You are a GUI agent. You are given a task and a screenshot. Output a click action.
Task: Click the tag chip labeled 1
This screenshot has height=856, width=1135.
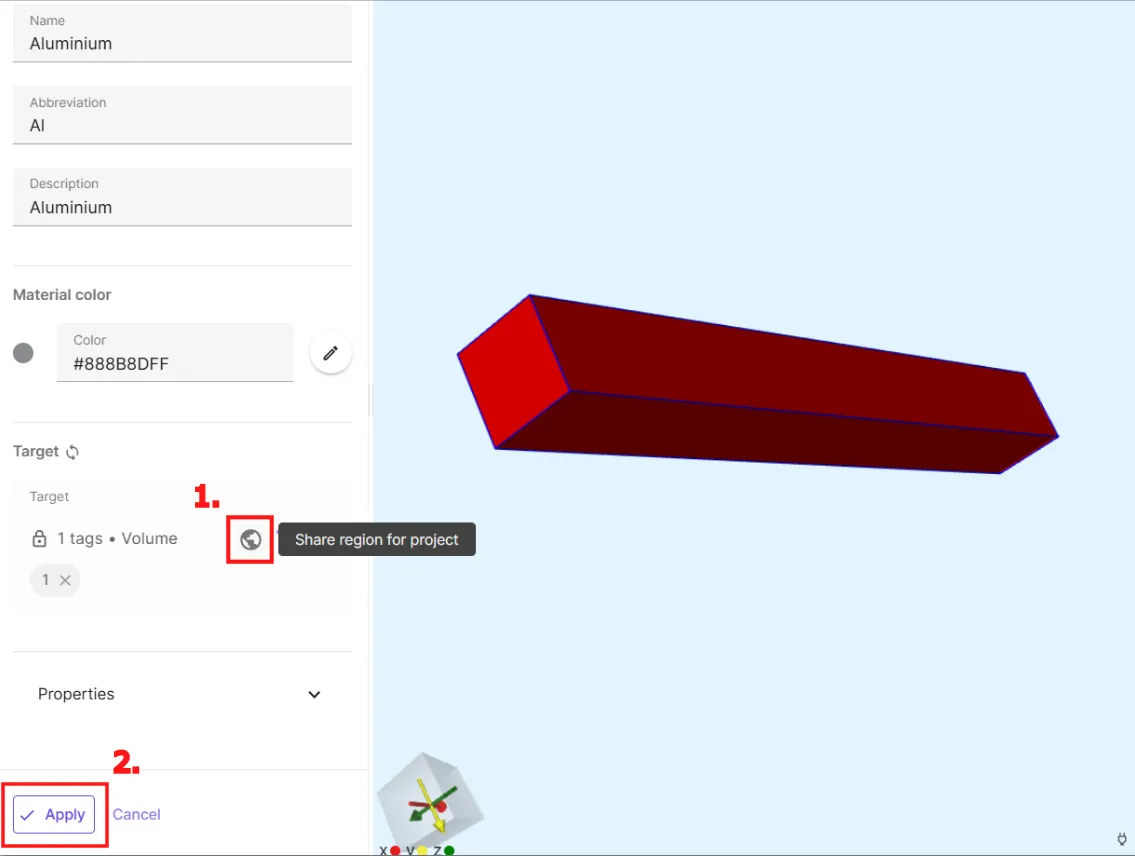point(55,580)
